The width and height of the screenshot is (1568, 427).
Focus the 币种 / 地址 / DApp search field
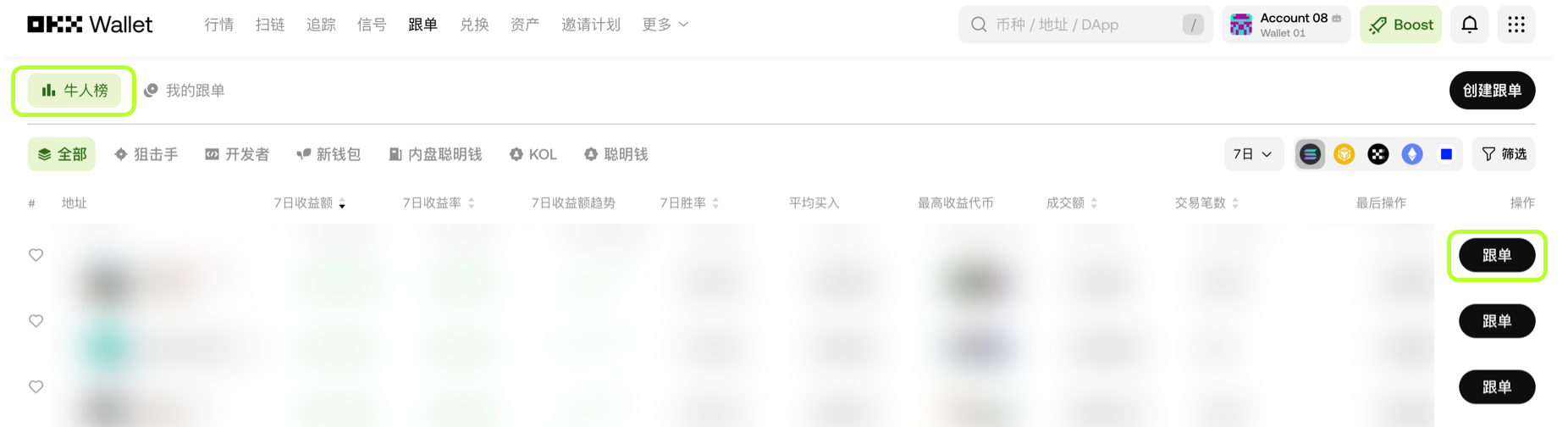(x=1085, y=25)
